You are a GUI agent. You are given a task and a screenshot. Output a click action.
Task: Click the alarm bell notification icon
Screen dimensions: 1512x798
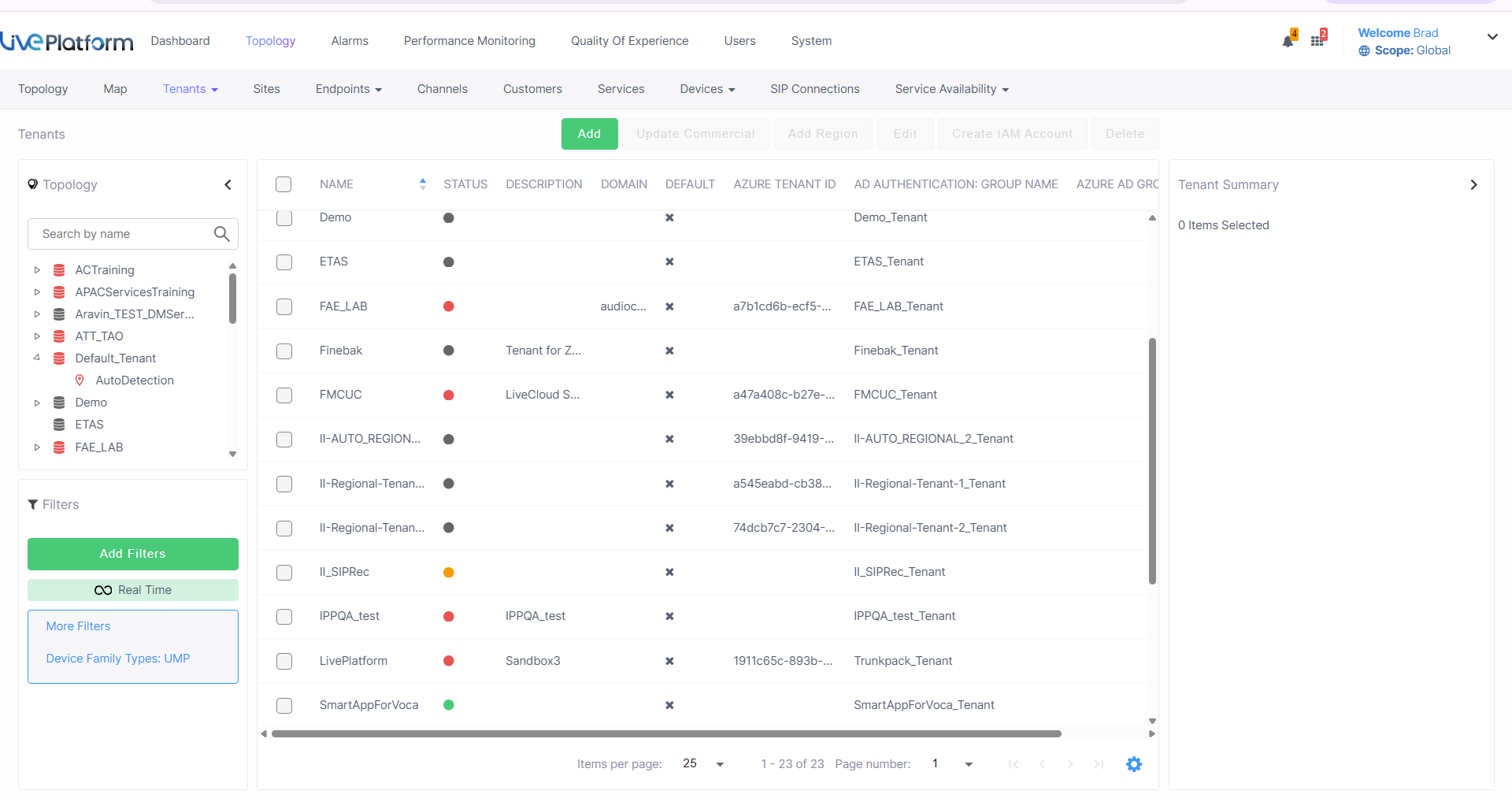1288,41
